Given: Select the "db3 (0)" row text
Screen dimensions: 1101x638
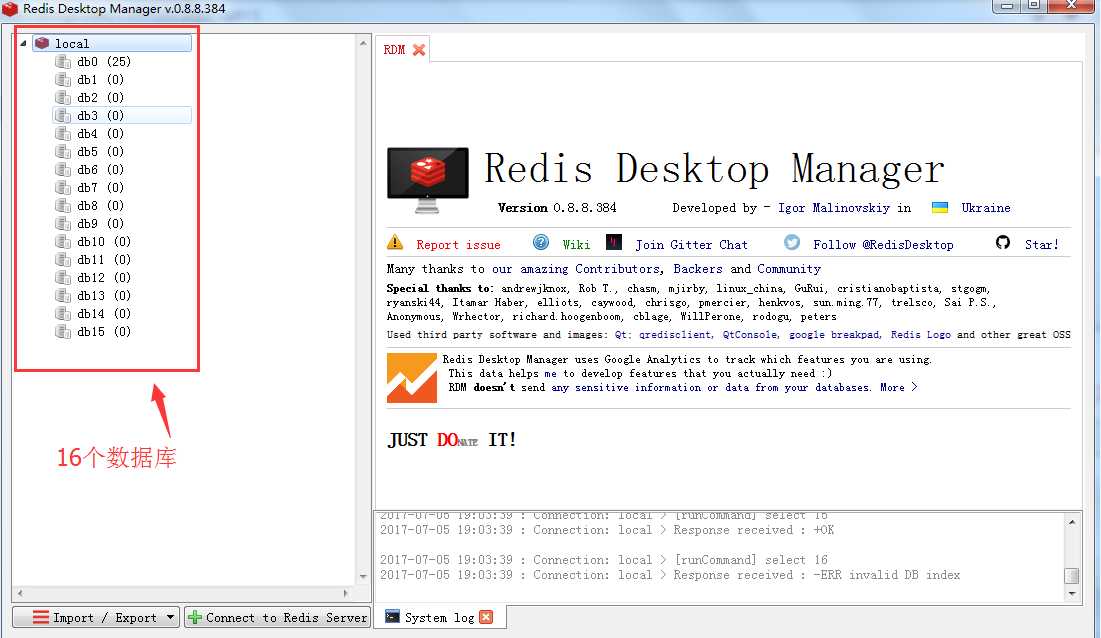Looking at the screenshot, I should pos(100,116).
